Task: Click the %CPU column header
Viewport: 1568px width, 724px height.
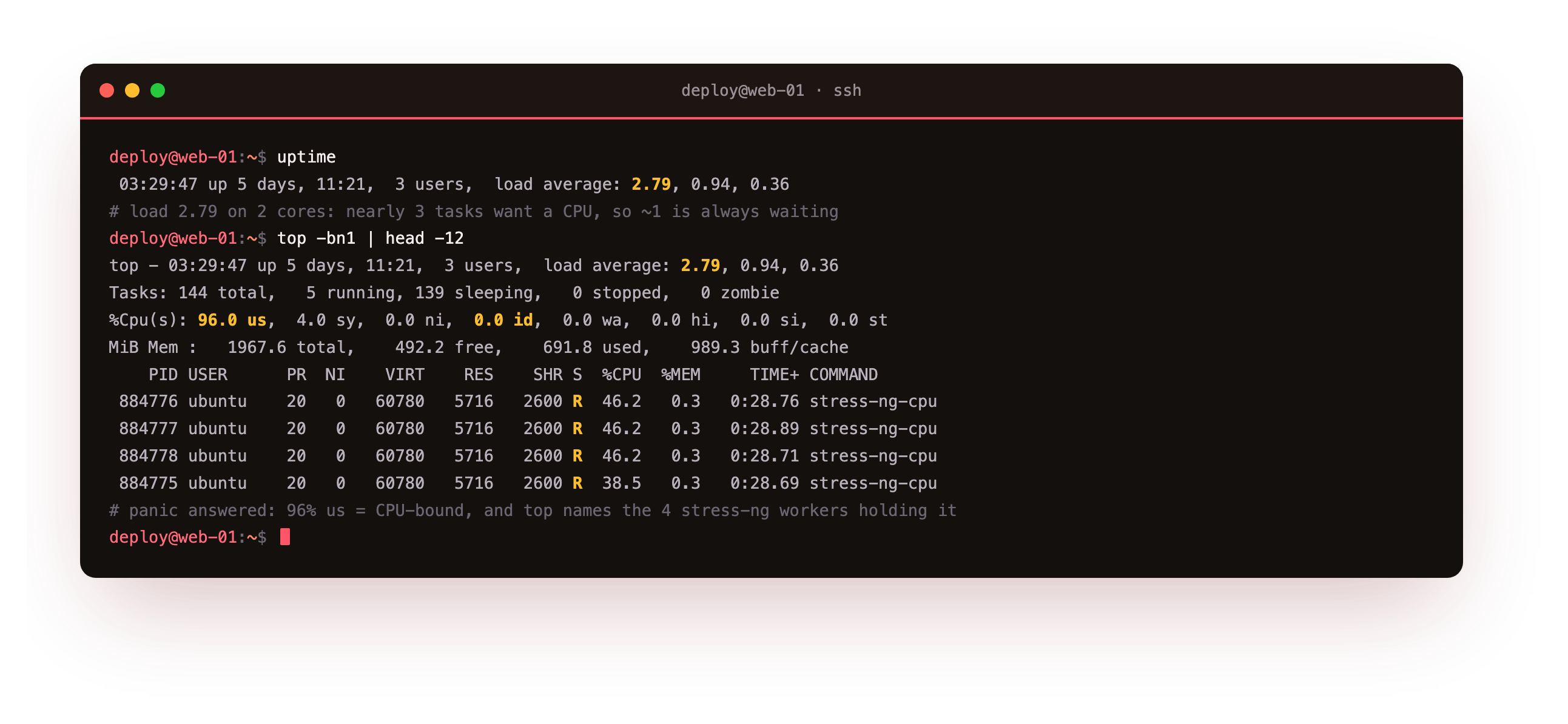Action: pyautogui.click(x=622, y=374)
